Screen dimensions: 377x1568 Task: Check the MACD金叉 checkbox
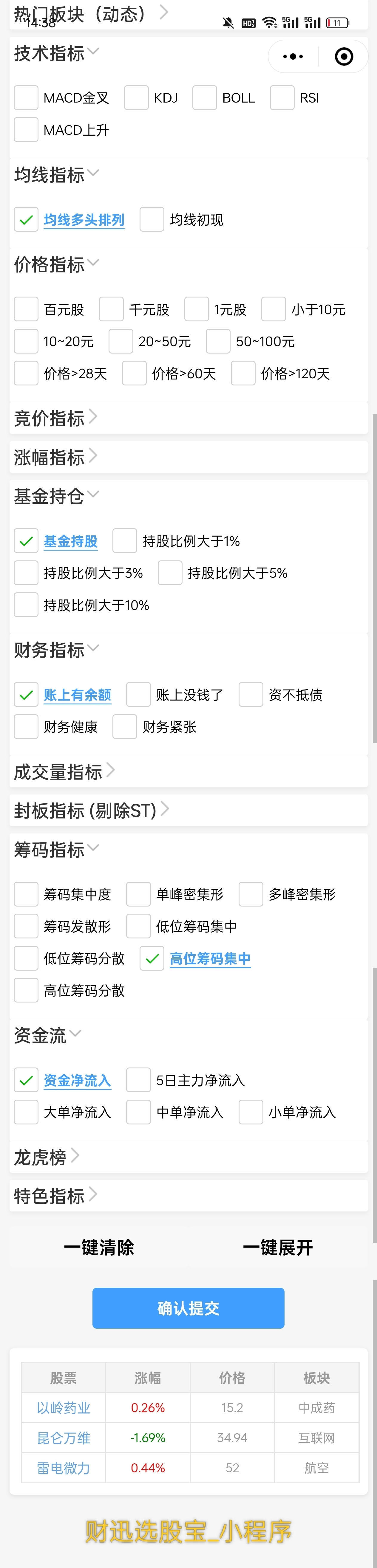[x=26, y=97]
